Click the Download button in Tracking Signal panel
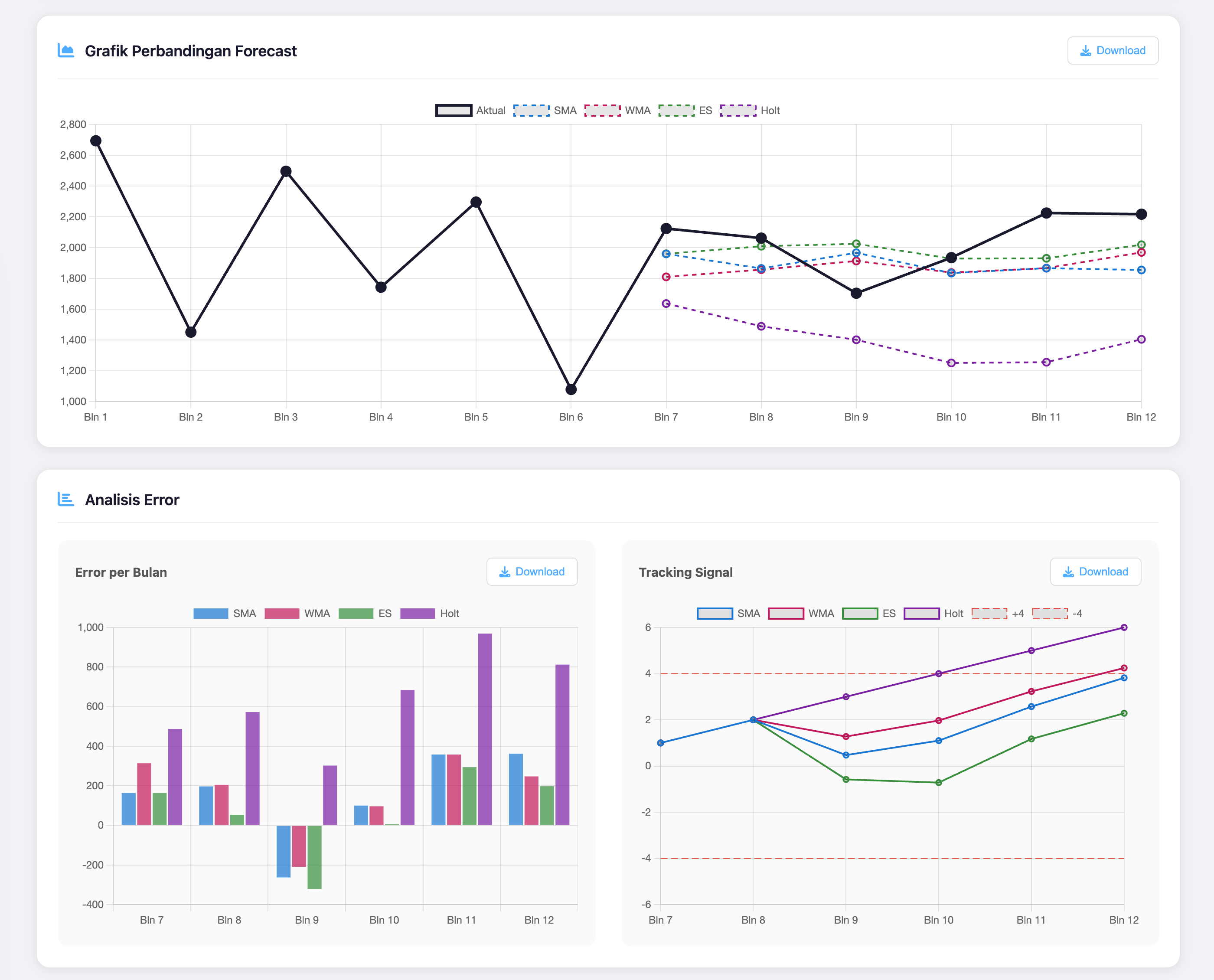Viewport: 1214px width, 980px height. 1096,571
